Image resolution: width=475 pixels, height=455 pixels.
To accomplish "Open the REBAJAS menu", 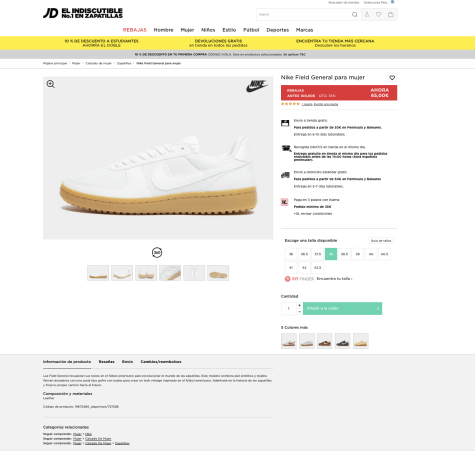I will pyautogui.click(x=135, y=30).
